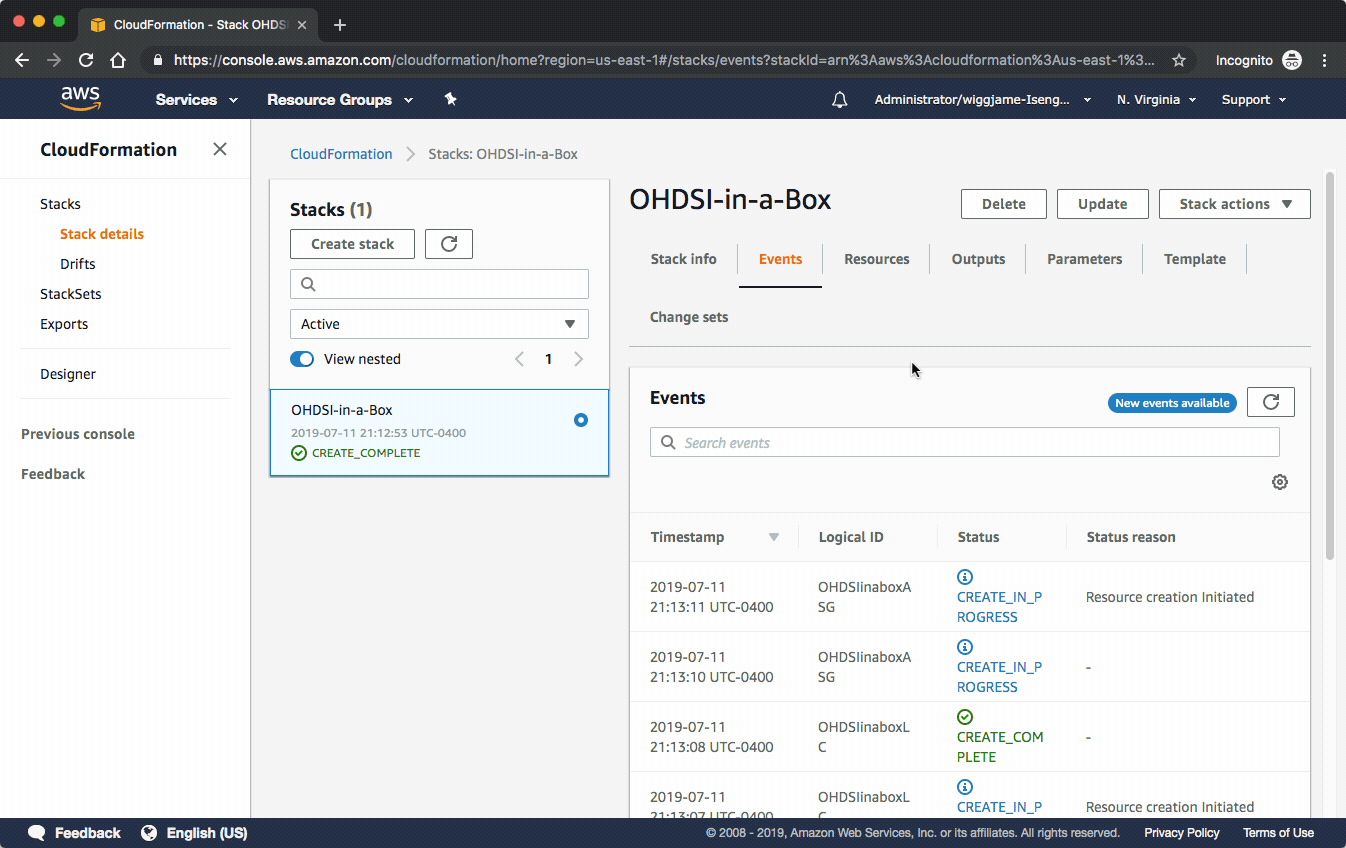This screenshot has height=848, width=1346.
Task: Reload the browser page
Action: tap(86, 60)
